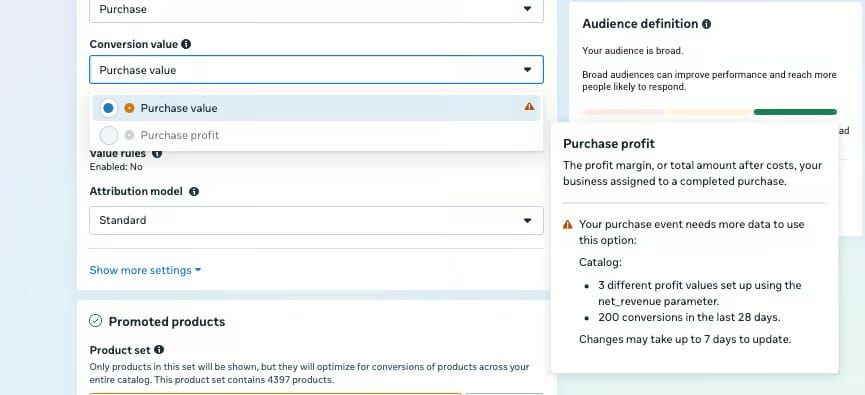Viewport: 865px width, 395px height.
Task: Click the Attribution model info icon
Action: (194, 191)
